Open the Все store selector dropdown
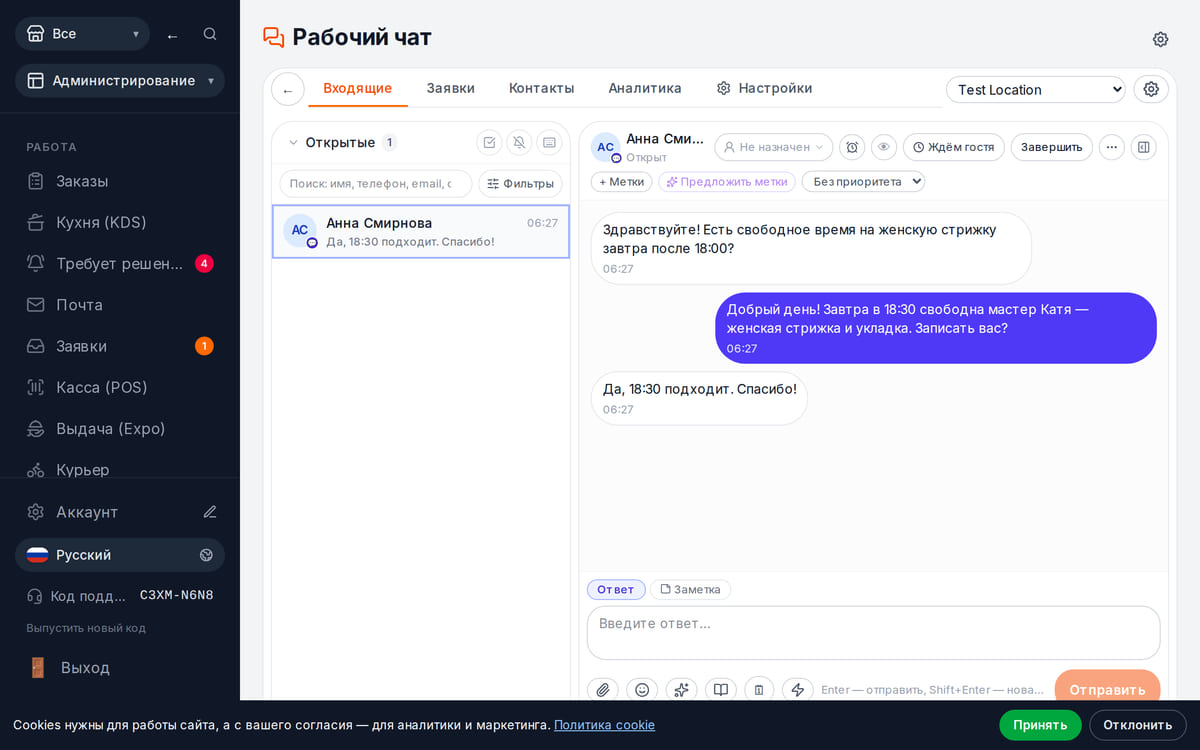This screenshot has height=750, width=1200. point(82,34)
